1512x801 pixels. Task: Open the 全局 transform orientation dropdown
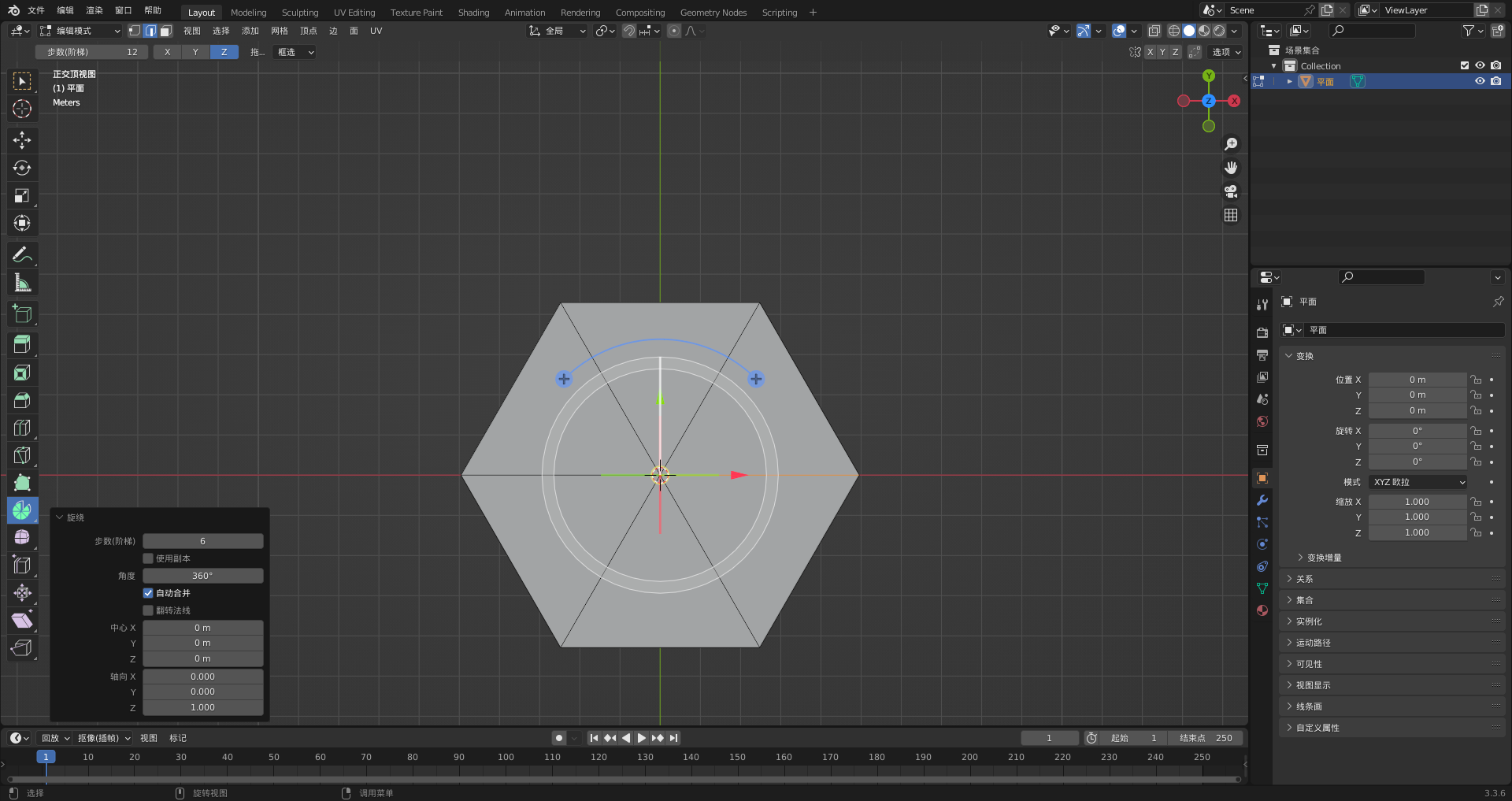tap(558, 31)
